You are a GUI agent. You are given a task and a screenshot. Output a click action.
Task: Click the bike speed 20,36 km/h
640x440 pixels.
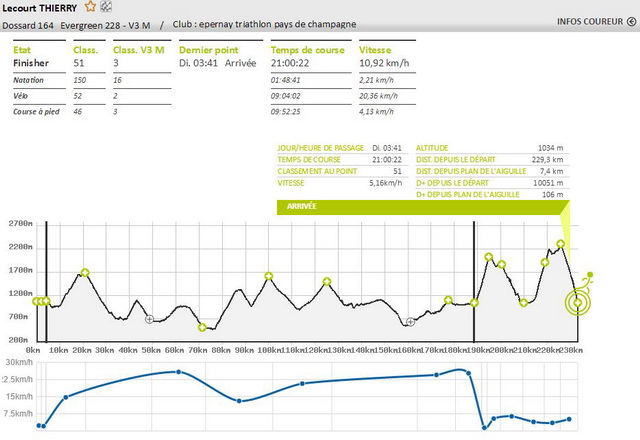(378, 96)
